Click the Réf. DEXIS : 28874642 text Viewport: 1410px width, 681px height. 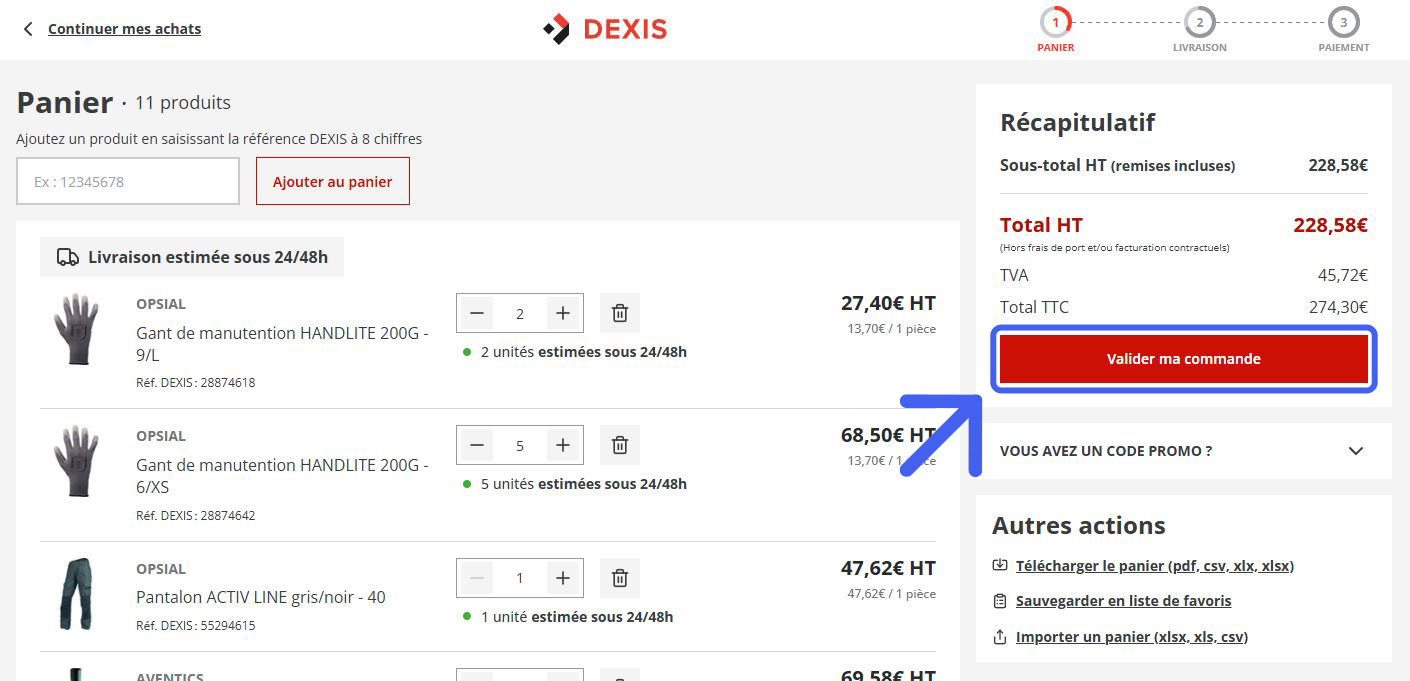point(196,516)
